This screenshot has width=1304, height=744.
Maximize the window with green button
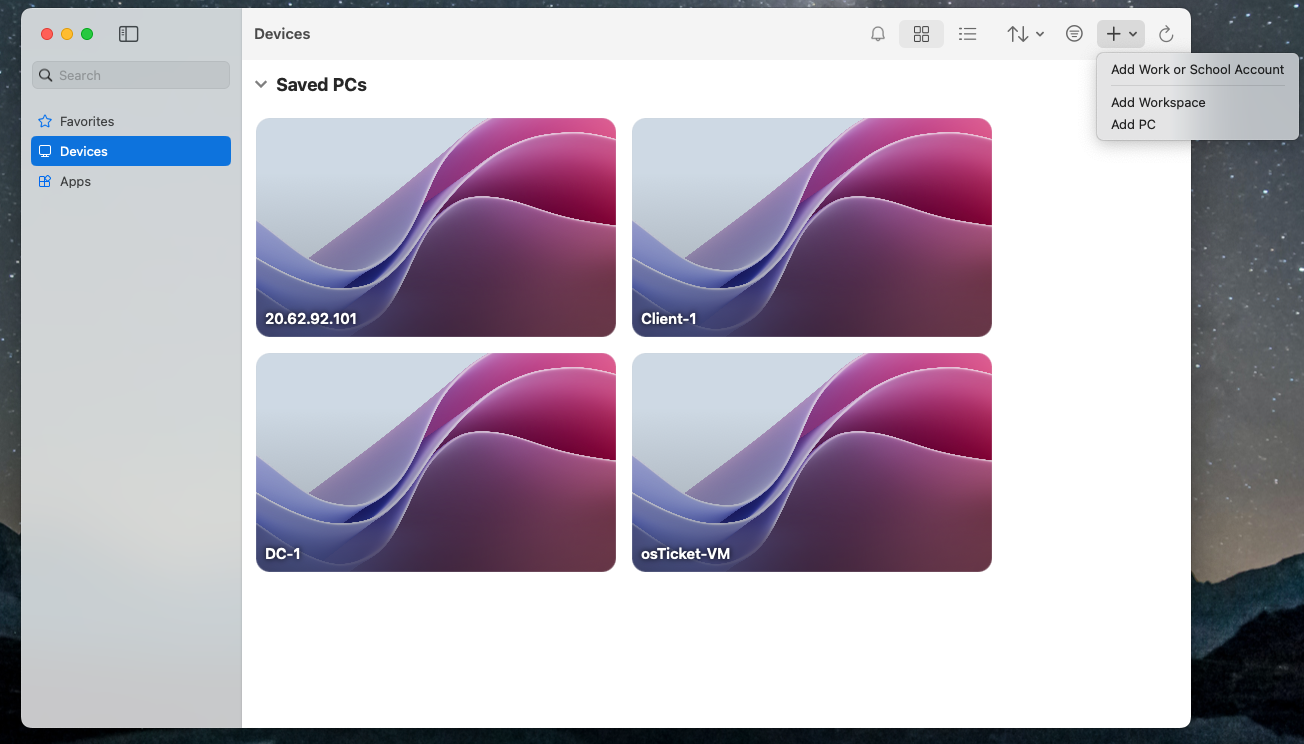point(87,34)
